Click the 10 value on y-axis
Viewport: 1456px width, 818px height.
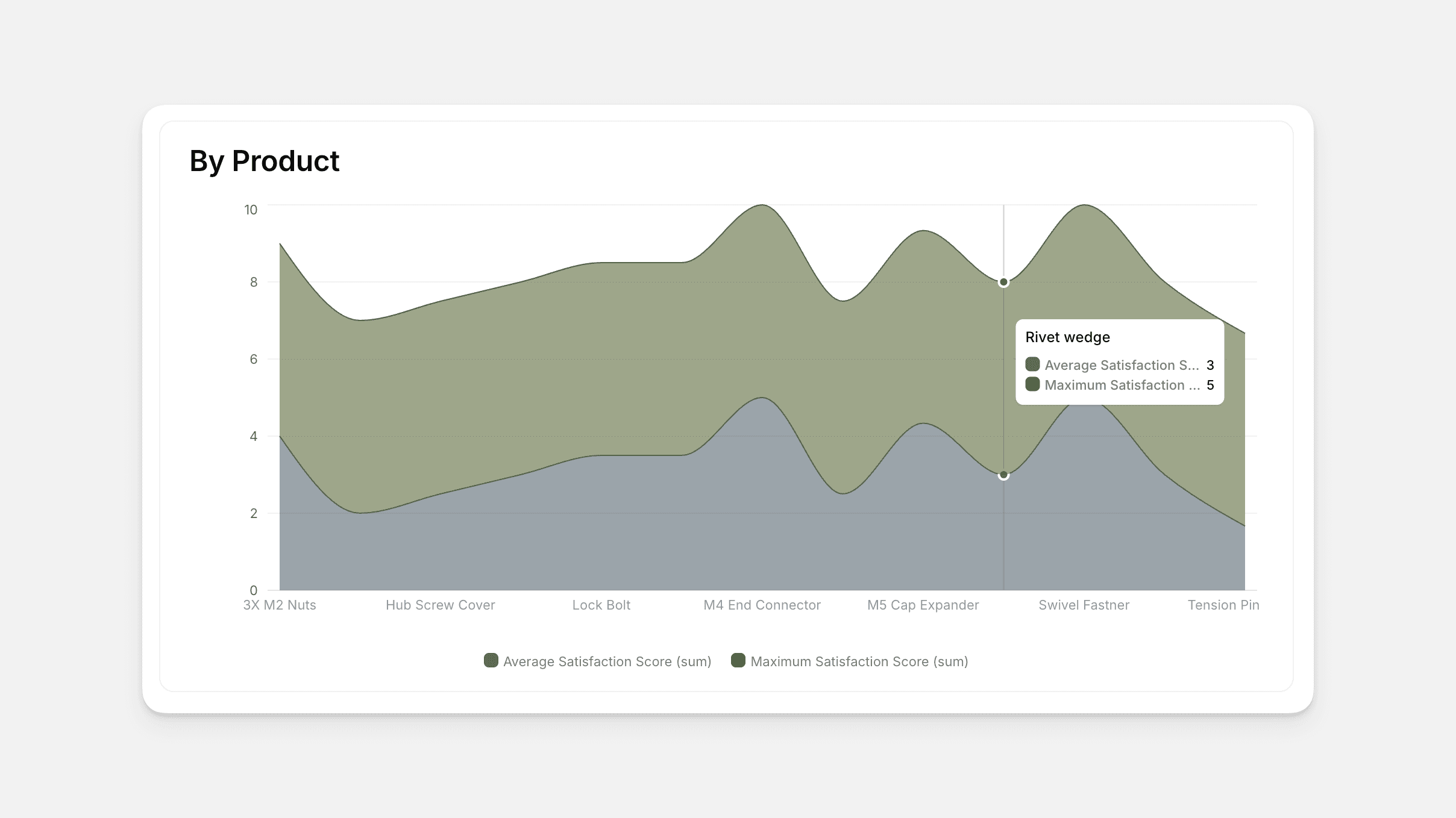pos(251,210)
